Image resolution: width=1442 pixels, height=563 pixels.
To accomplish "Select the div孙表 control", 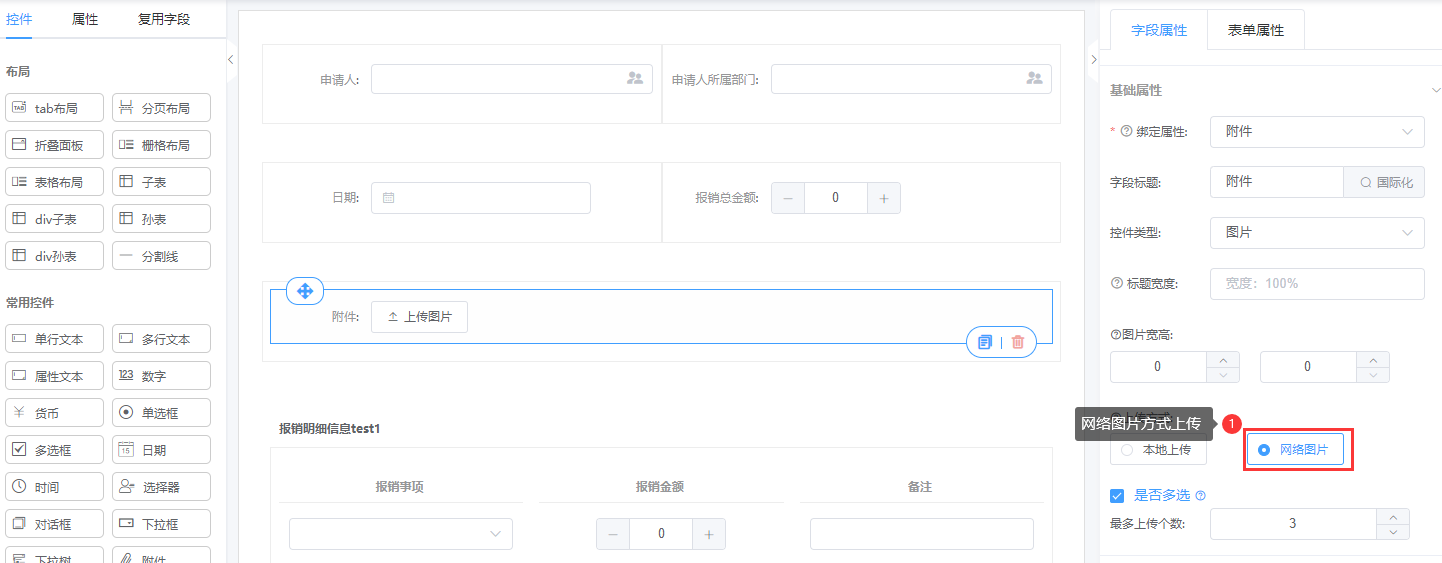I will [x=54, y=256].
